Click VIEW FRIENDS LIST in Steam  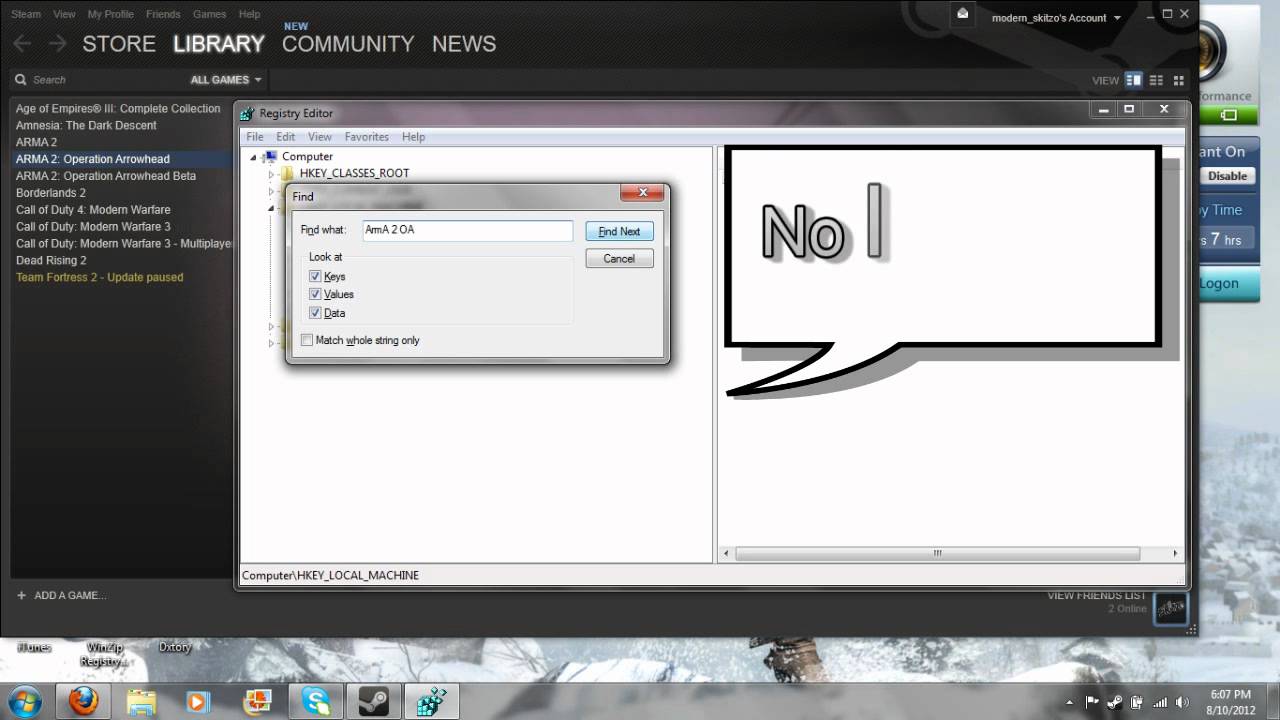pyautogui.click(x=1096, y=596)
